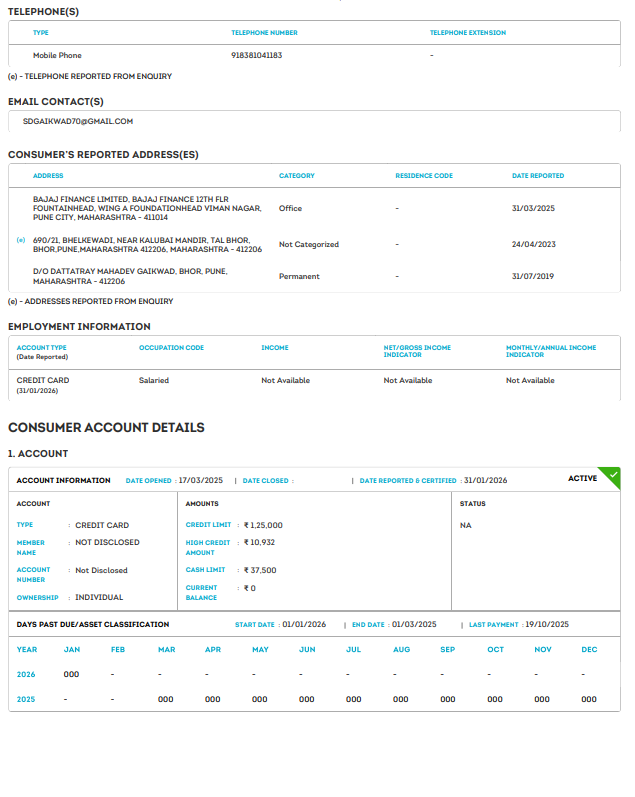
Task: Click the 'NA' status value
Action: pyautogui.click(x=466, y=525)
